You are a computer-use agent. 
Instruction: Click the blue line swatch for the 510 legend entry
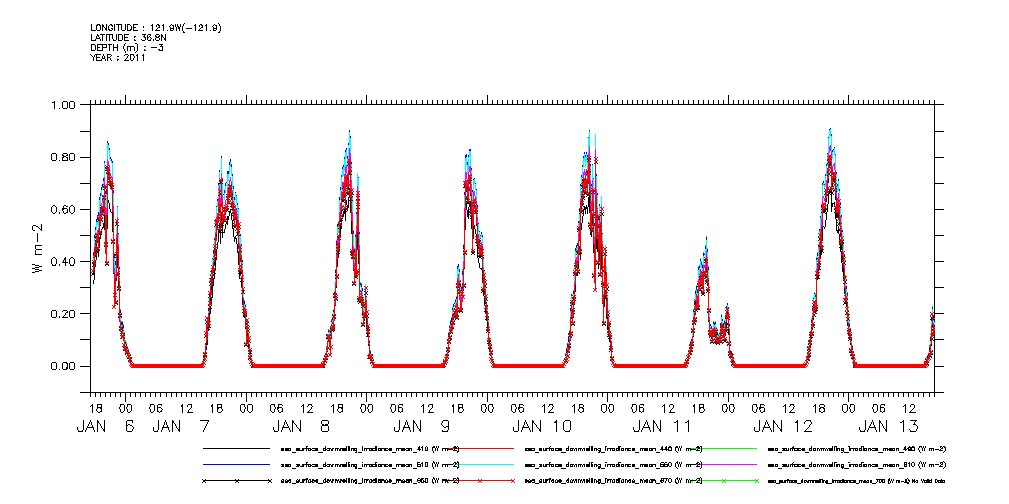(x=238, y=465)
